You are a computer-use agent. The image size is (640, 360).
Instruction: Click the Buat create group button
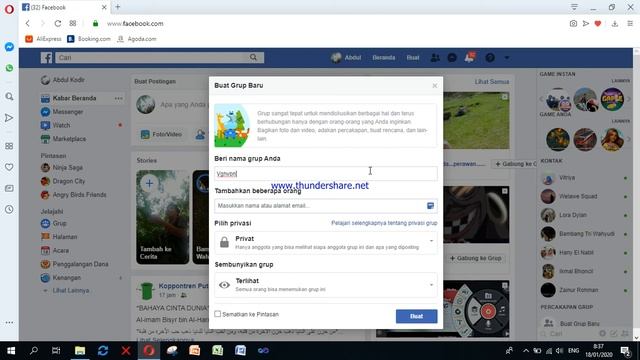coord(416,316)
